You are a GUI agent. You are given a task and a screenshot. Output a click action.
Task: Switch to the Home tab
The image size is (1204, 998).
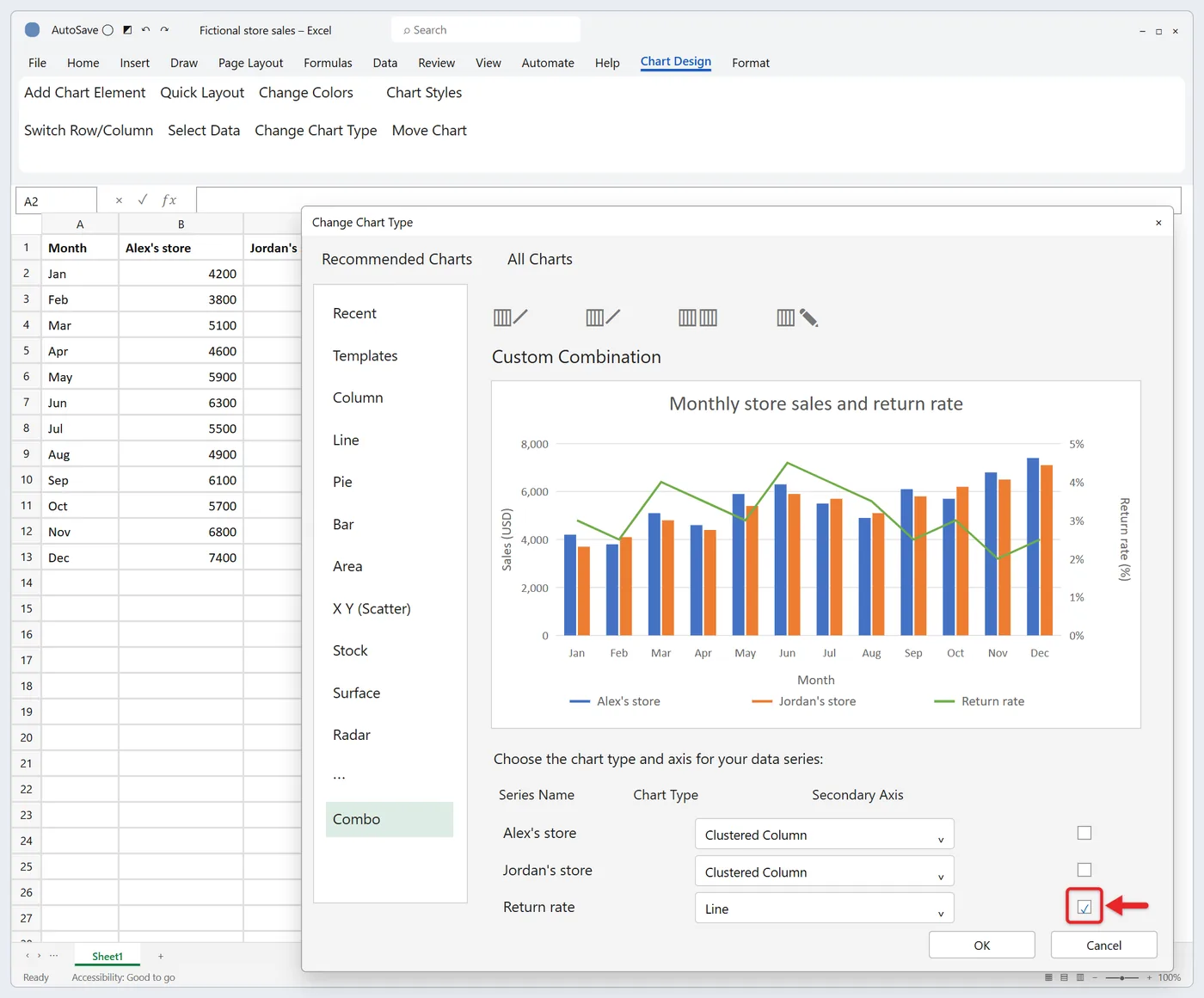pos(83,63)
